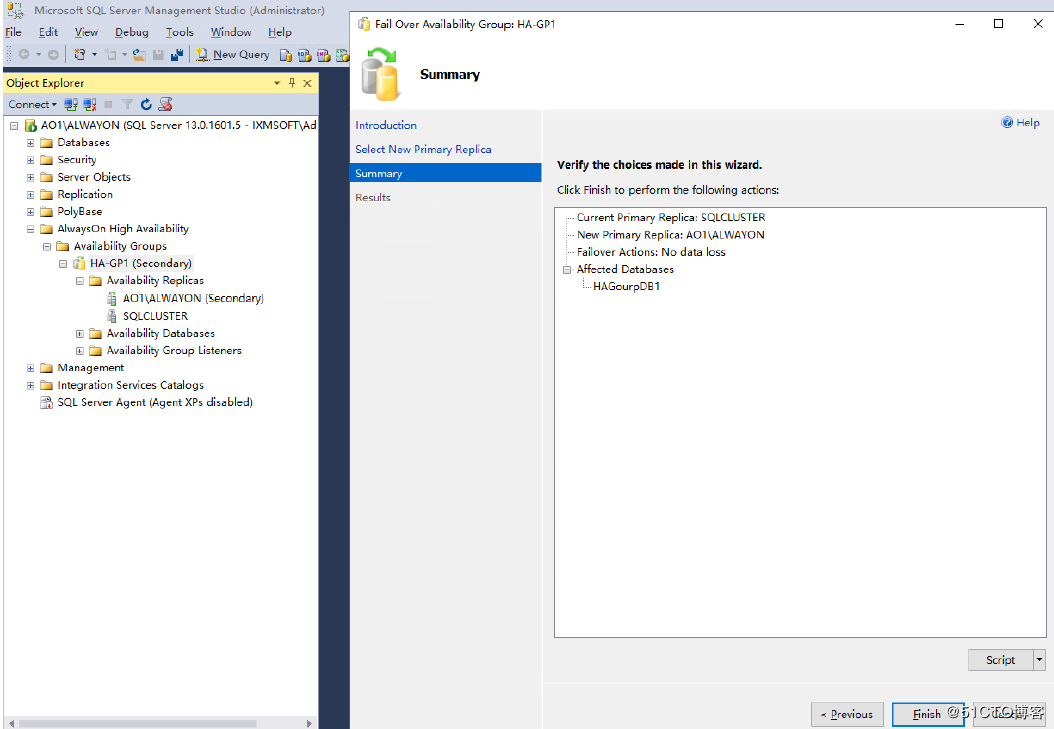Collapse the Availability Groups node

click(x=47, y=247)
